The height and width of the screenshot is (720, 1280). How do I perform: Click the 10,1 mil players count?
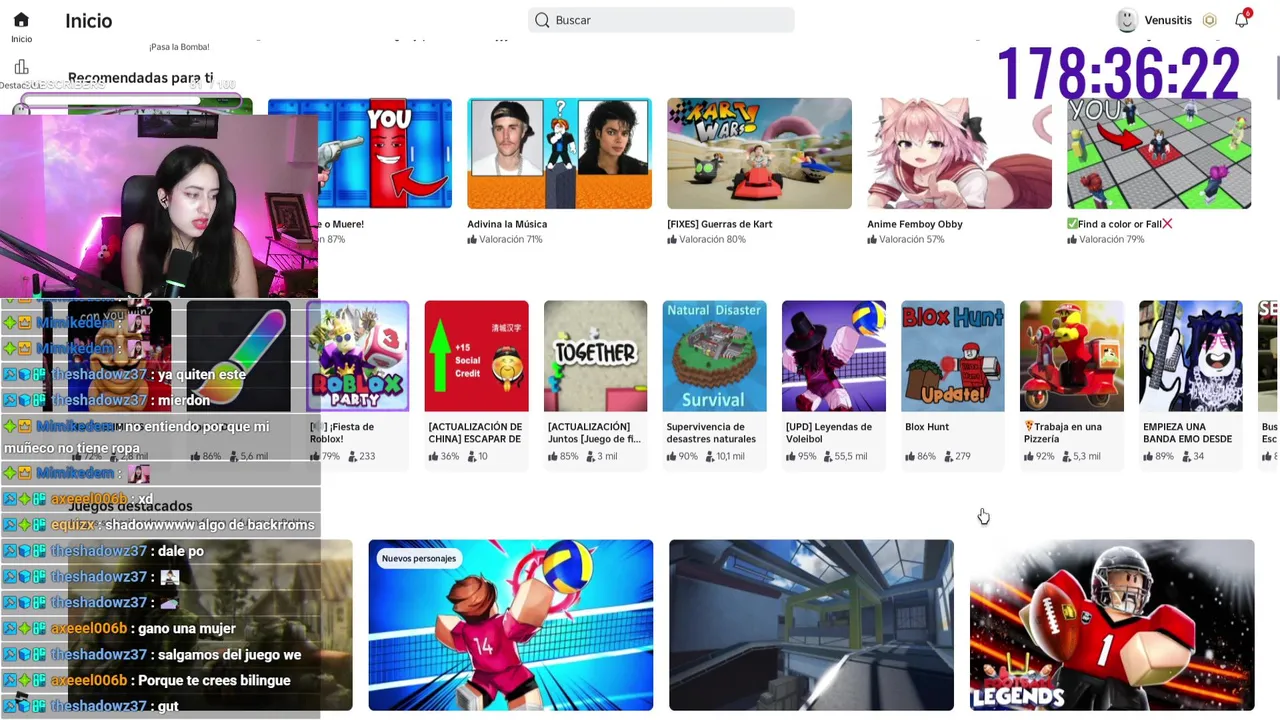tap(725, 456)
